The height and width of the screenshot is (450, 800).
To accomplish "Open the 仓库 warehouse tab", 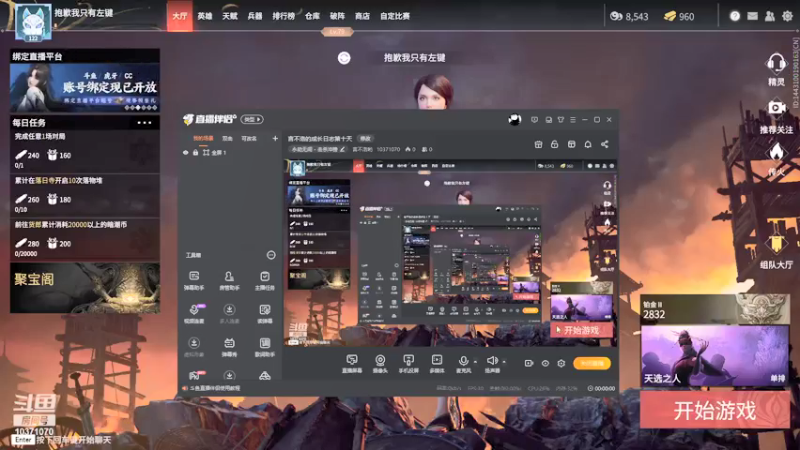I will coord(312,16).
